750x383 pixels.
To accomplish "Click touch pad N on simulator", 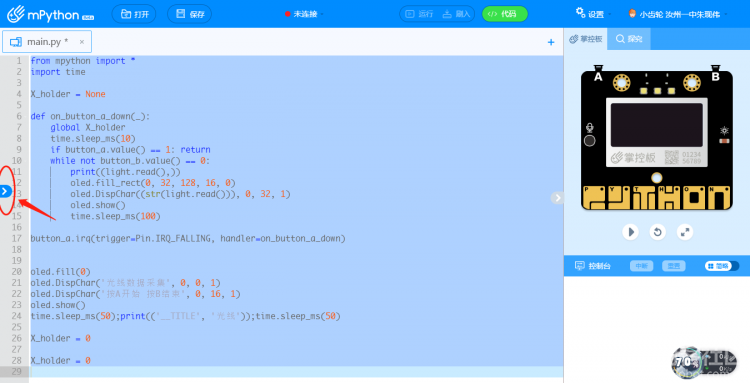I will (719, 197).
